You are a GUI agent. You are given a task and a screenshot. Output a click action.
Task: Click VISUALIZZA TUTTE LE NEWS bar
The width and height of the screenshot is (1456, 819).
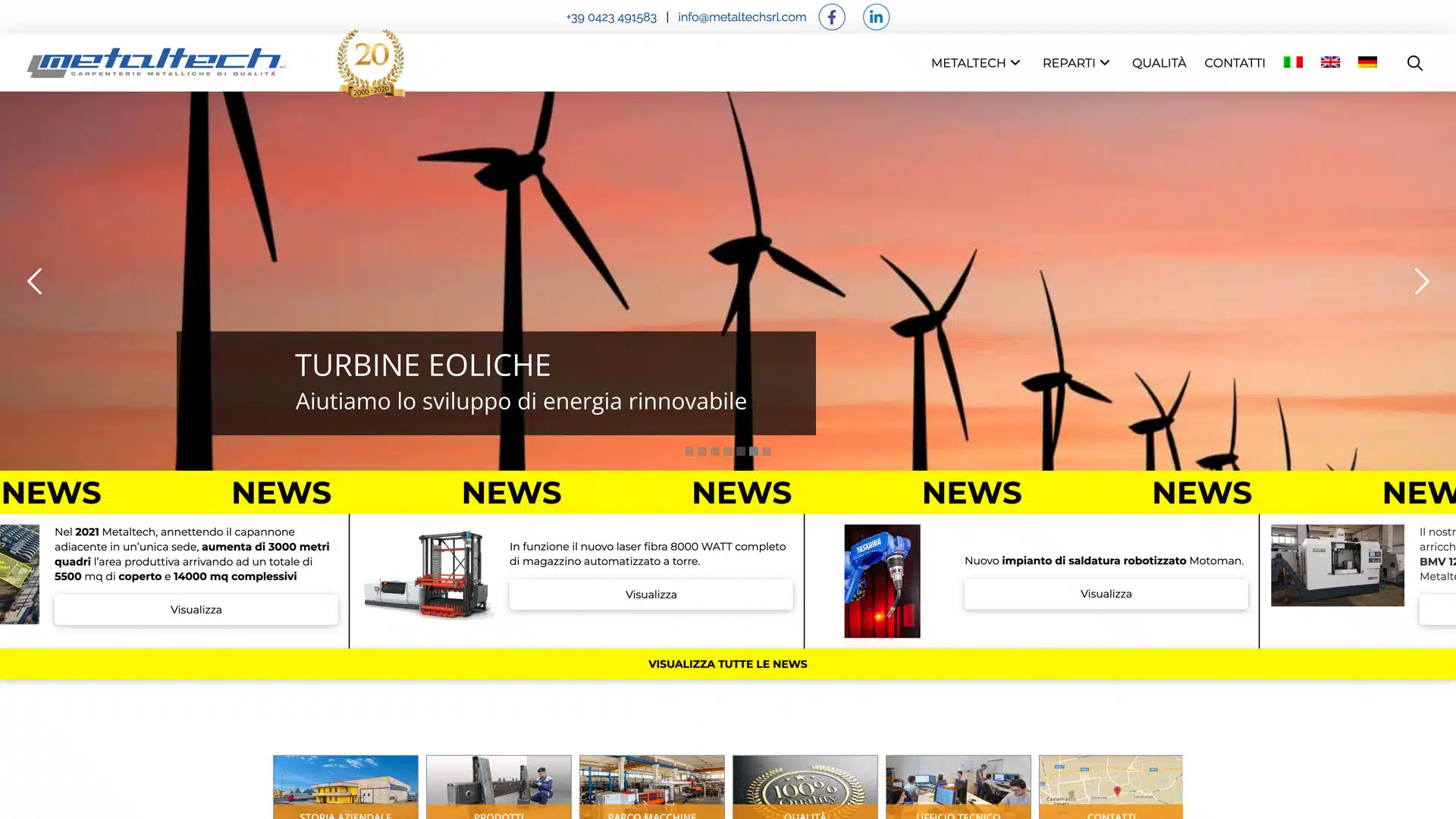(x=727, y=664)
